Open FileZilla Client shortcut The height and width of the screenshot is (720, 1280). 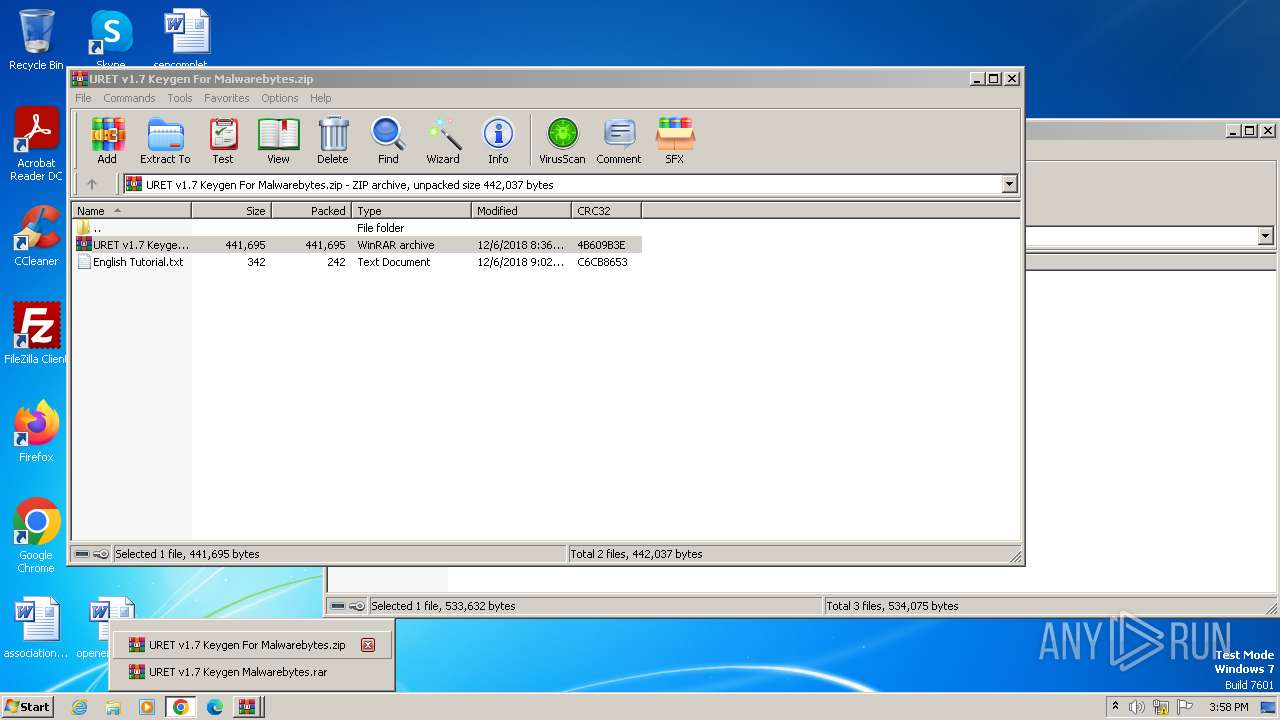point(36,334)
